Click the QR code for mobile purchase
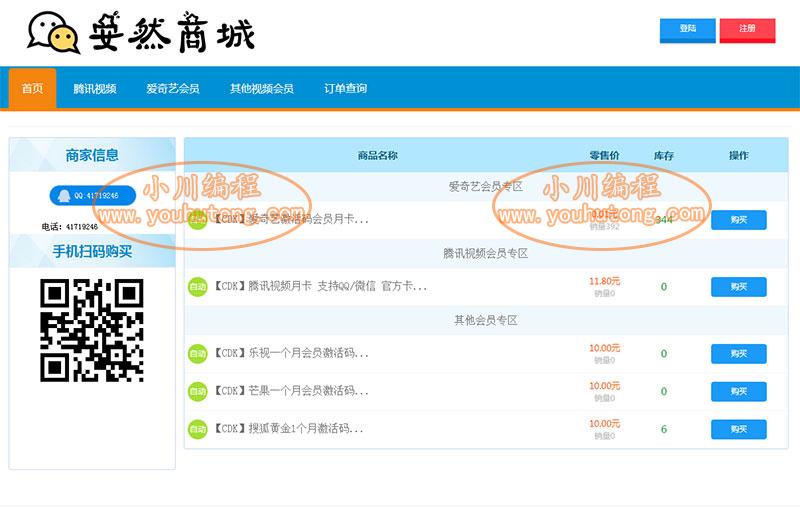800x509 pixels. pos(92,330)
